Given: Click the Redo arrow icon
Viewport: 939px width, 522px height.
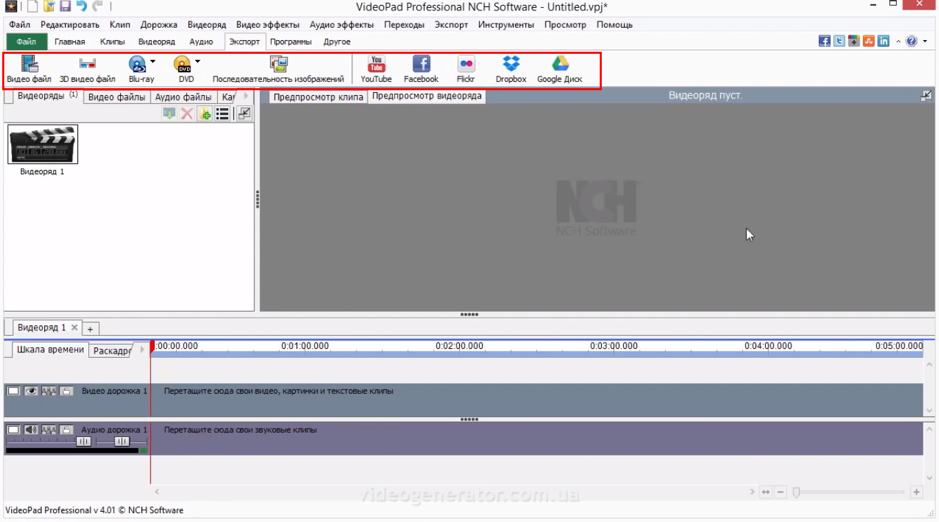Looking at the screenshot, I should 98,7.
